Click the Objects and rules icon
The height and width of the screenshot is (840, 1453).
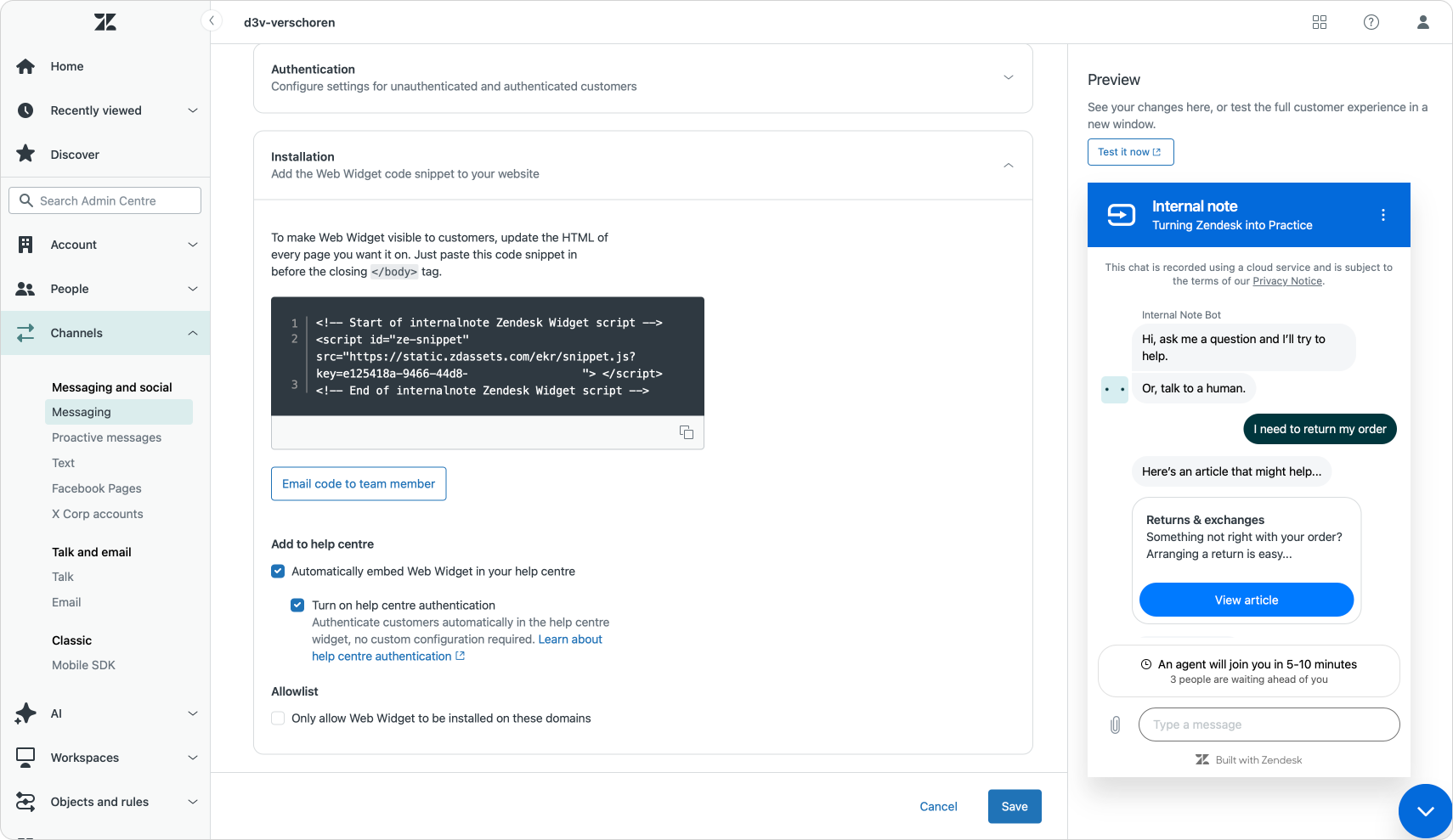25,802
